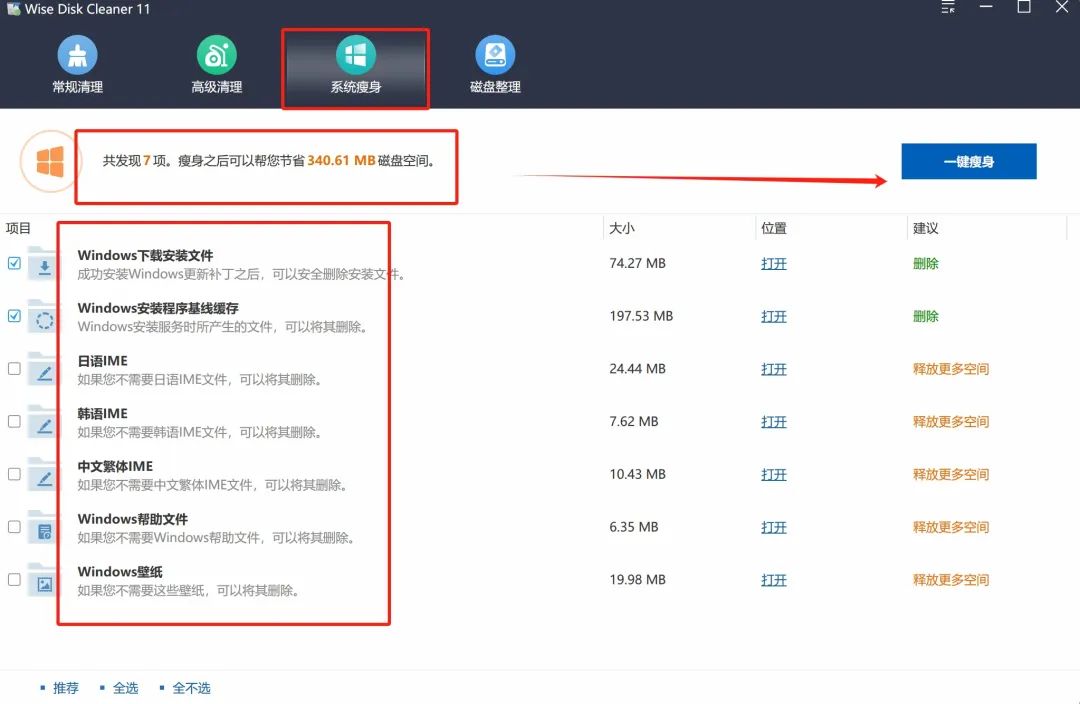Screen dimensions: 1080x704
Task: Check the 韩语IME checkbox
Action: (14, 421)
